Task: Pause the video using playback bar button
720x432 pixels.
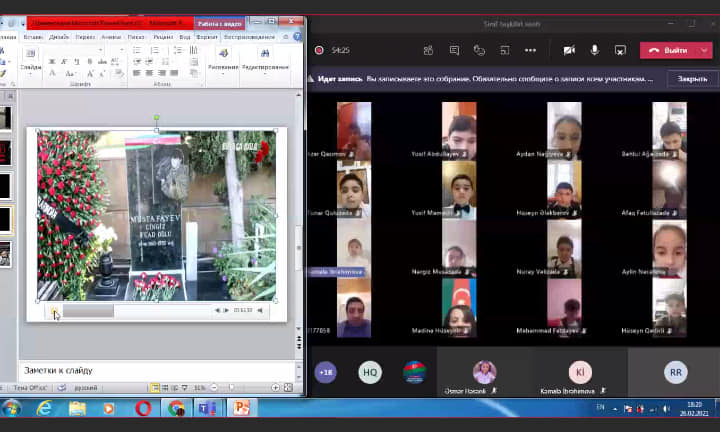Action: click(x=54, y=311)
